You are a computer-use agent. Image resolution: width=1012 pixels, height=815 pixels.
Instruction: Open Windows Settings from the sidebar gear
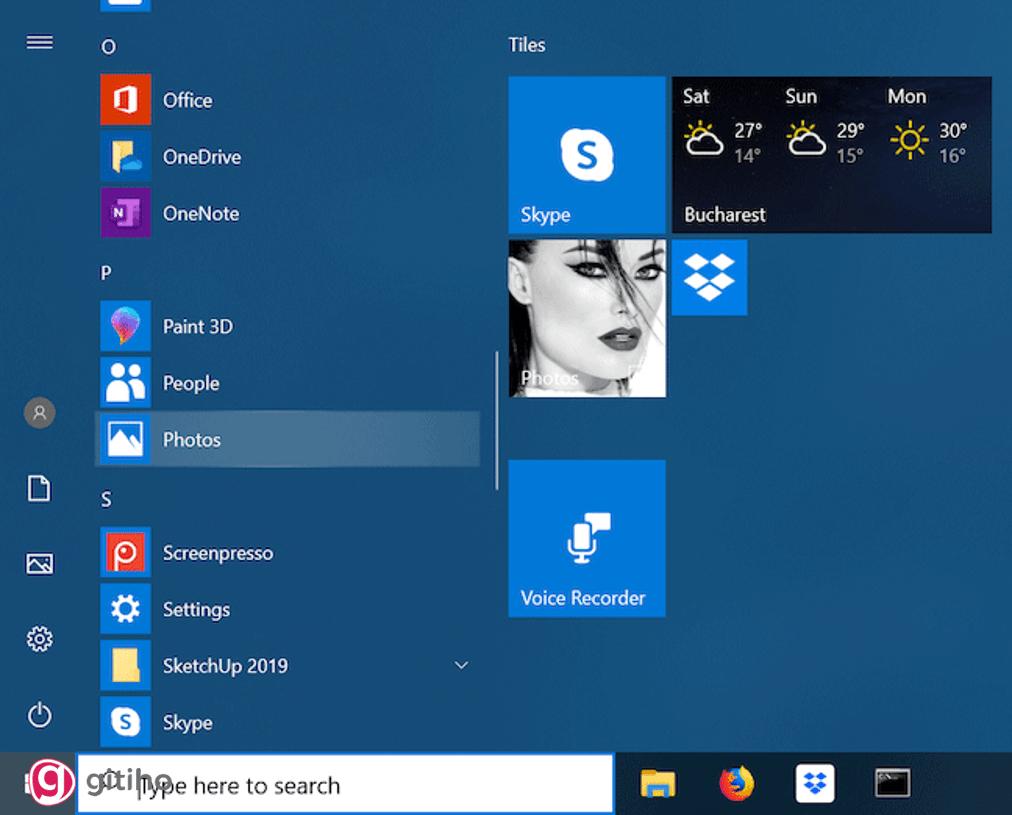pos(39,640)
